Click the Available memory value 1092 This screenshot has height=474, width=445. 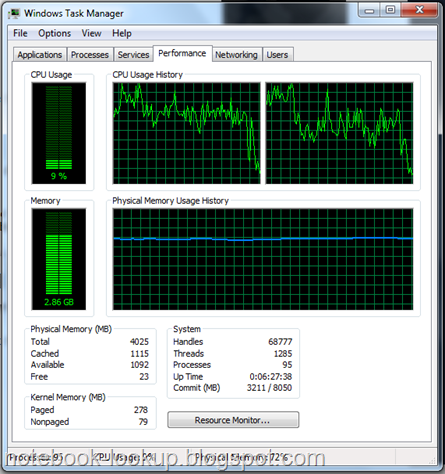coord(139,365)
